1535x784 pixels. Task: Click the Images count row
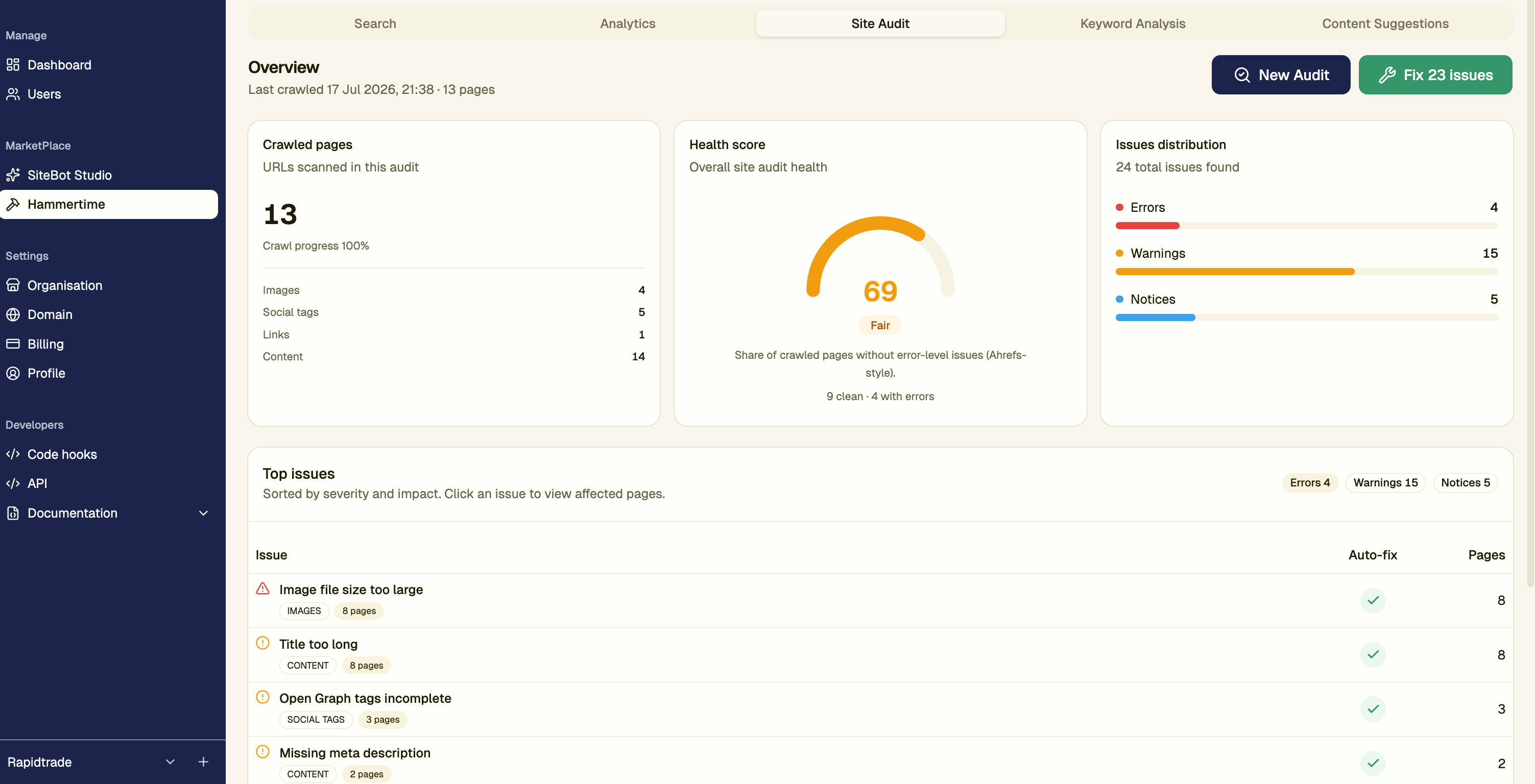(454, 290)
